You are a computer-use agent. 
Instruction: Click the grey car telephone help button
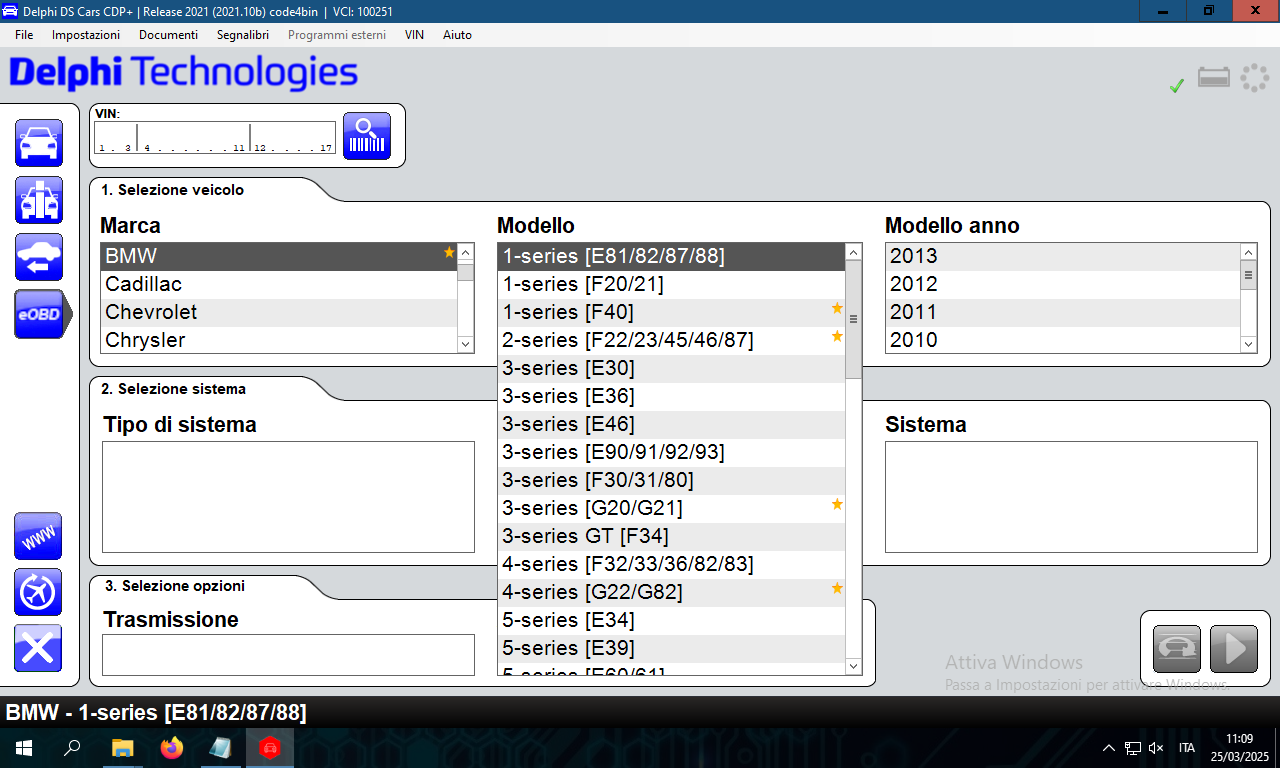coord(1177,649)
